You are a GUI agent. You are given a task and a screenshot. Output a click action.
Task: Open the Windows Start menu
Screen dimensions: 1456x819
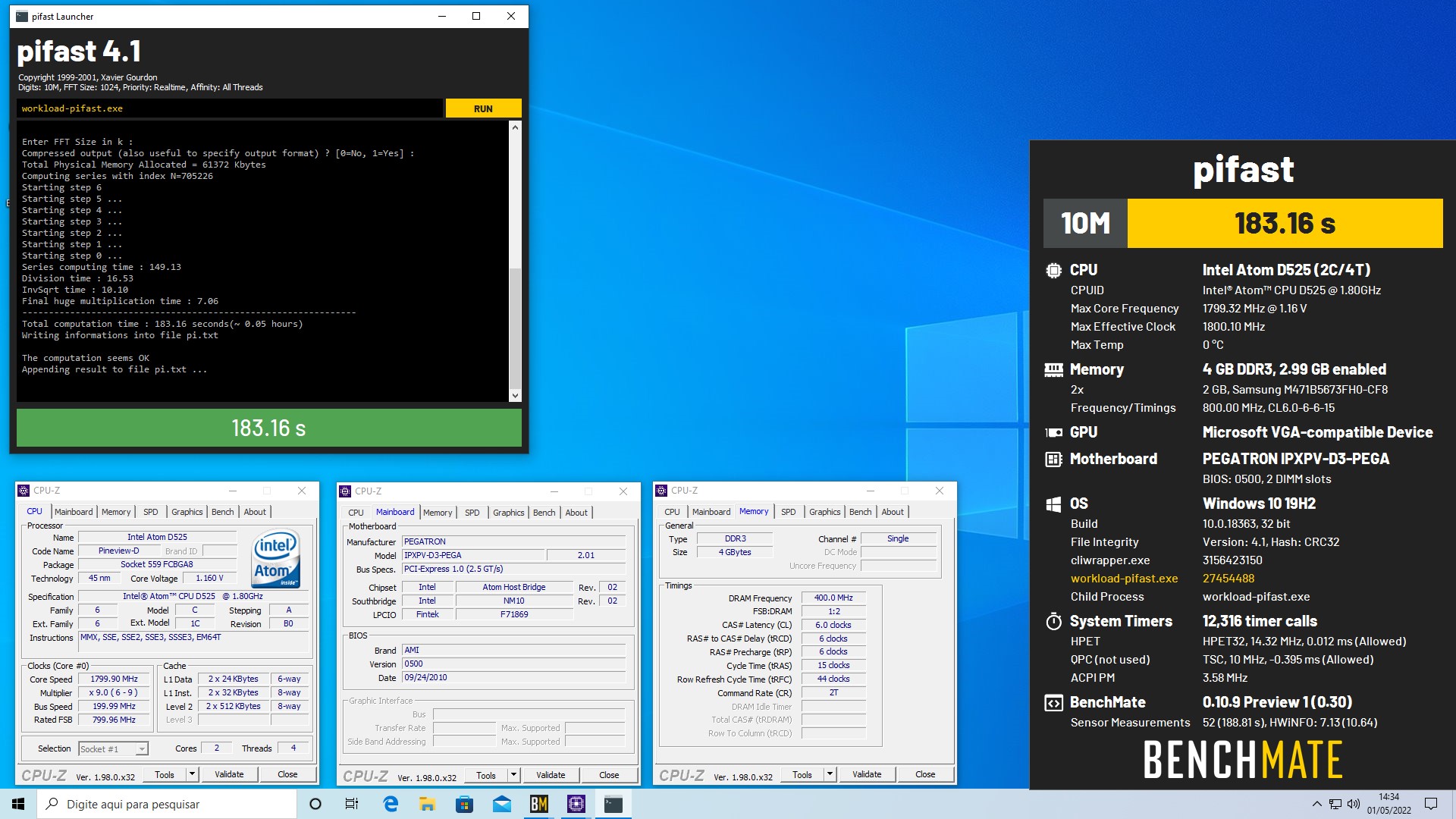(18, 804)
